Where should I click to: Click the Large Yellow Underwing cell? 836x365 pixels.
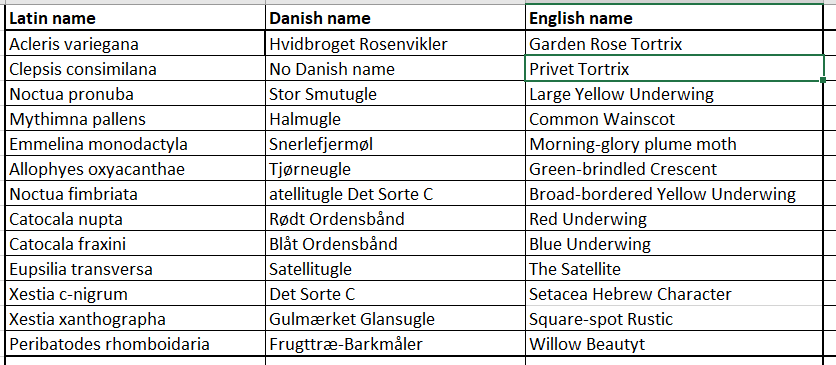[x=674, y=94]
